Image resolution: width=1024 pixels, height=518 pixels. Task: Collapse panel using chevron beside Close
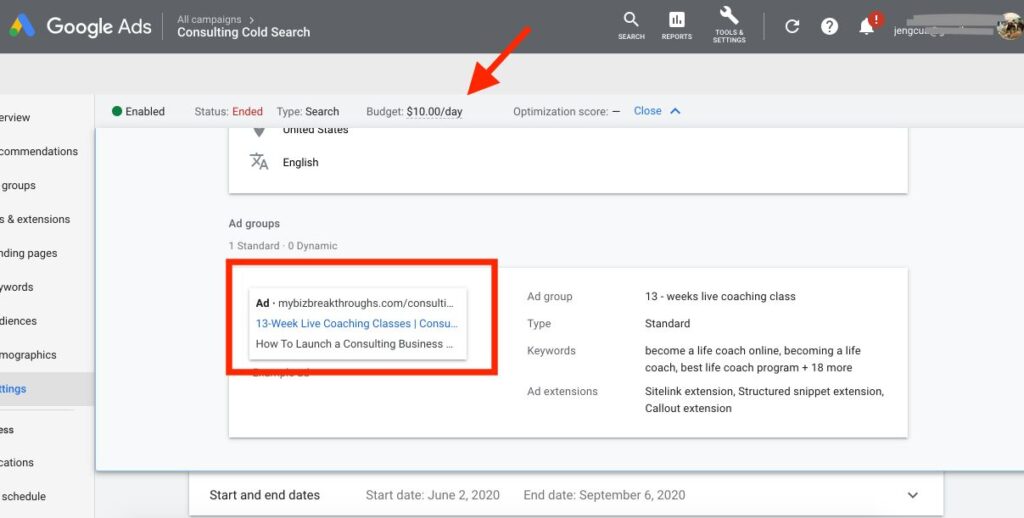coord(675,111)
